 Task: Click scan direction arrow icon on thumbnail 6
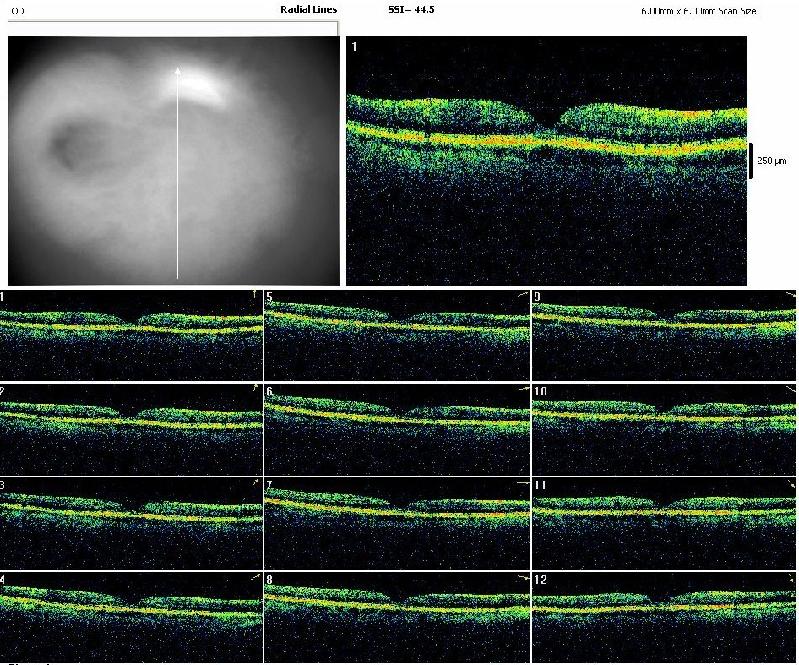coord(523,389)
